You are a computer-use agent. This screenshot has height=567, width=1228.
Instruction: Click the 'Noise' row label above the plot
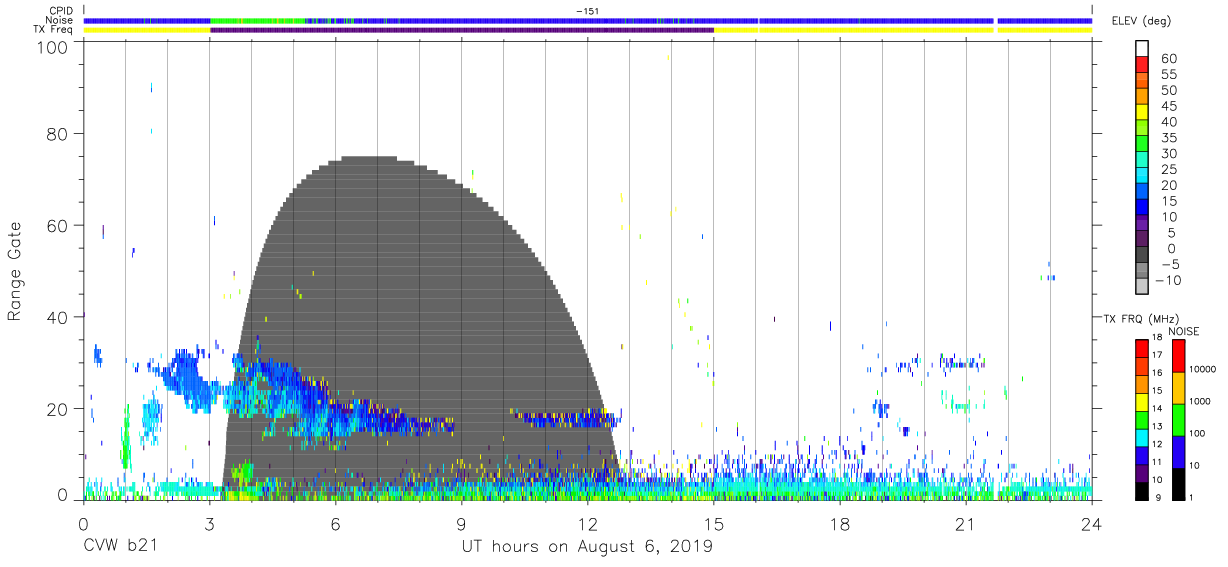point(61,21)
